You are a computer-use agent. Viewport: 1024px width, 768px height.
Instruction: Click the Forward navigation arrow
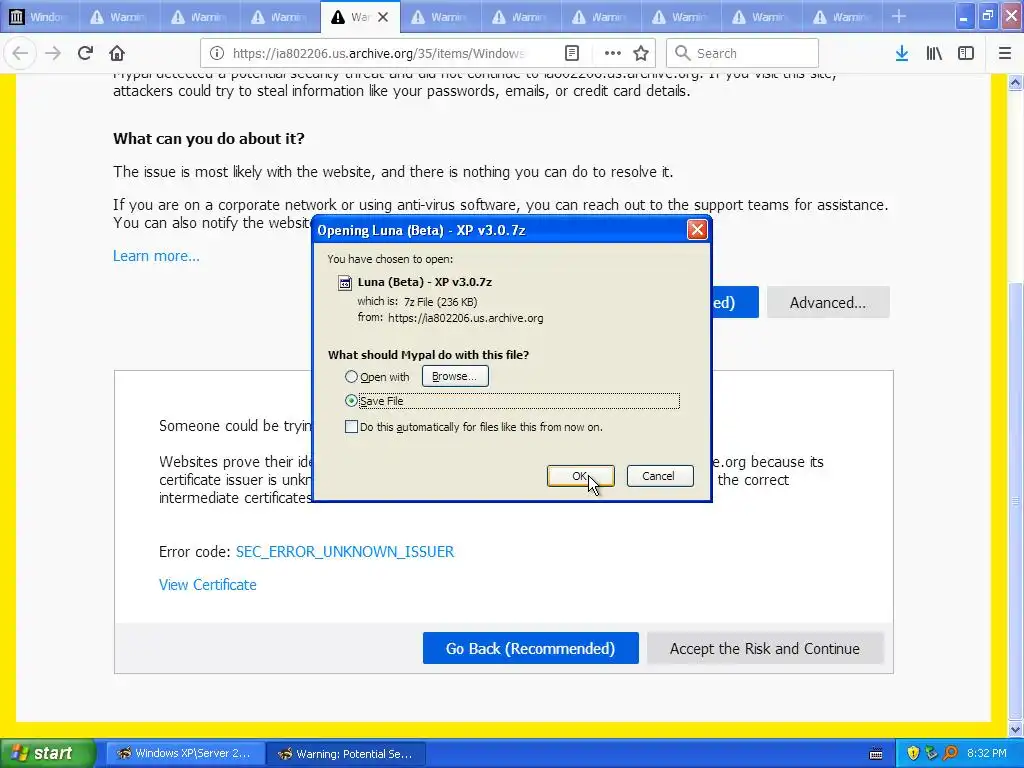[53, 54]
